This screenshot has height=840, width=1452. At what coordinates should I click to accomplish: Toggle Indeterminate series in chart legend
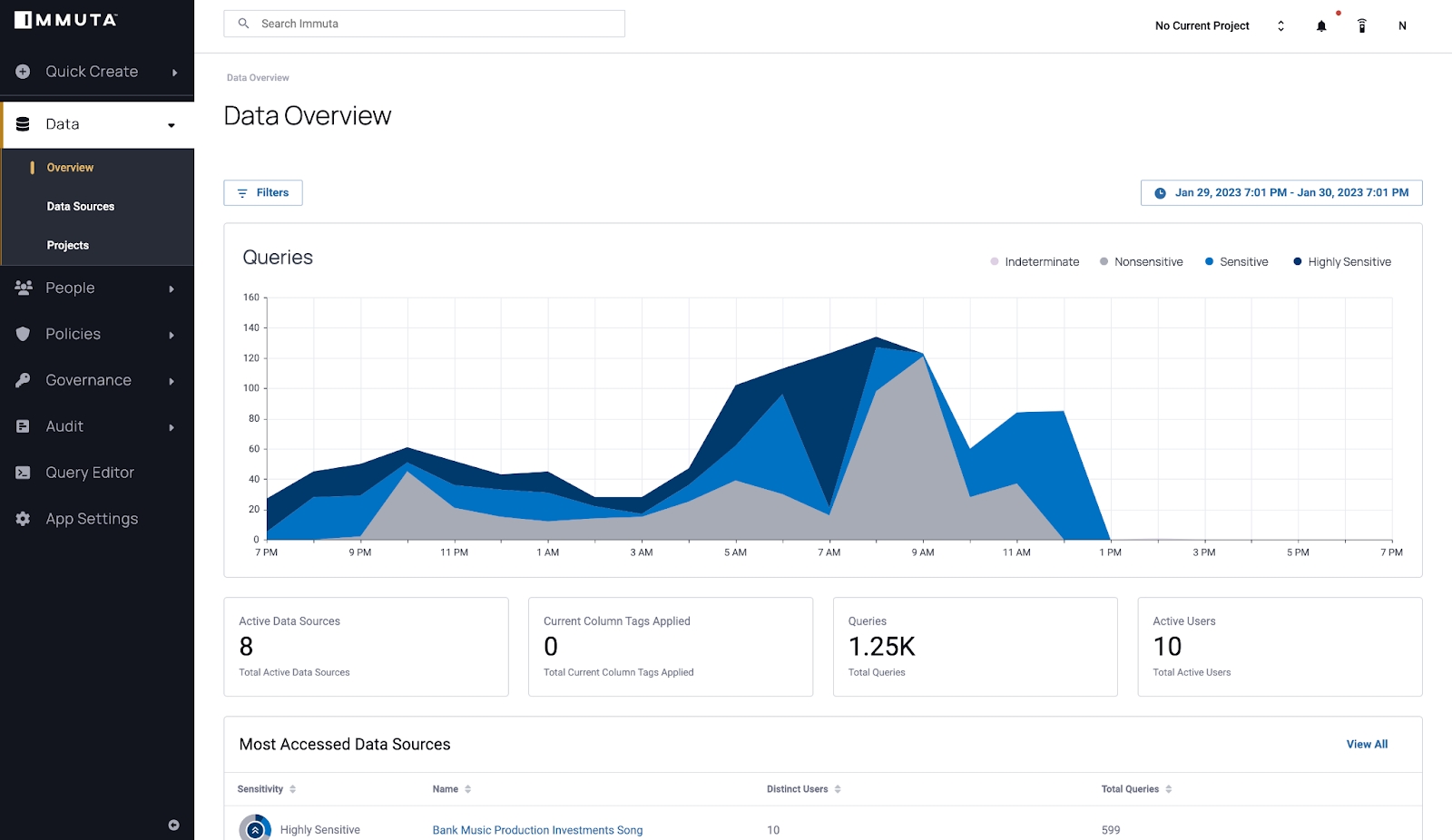point(1034,262)
